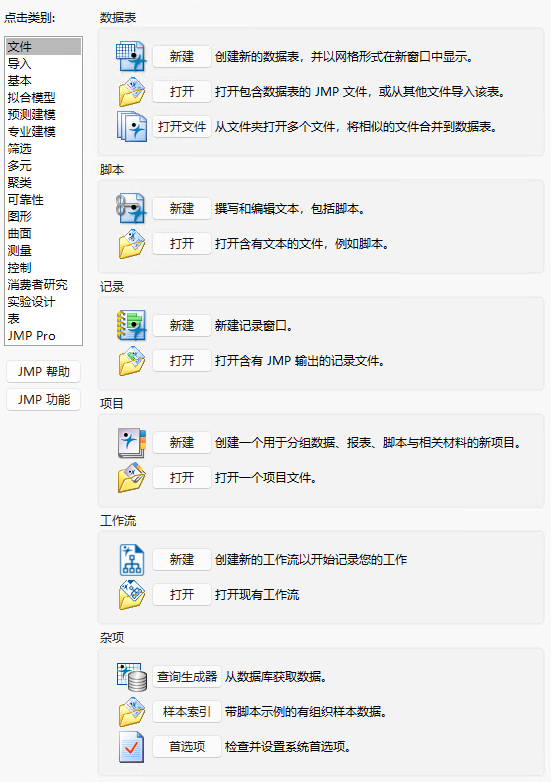Click the new workflow icon
551x782 pixels.
click(x=132, y=560)
